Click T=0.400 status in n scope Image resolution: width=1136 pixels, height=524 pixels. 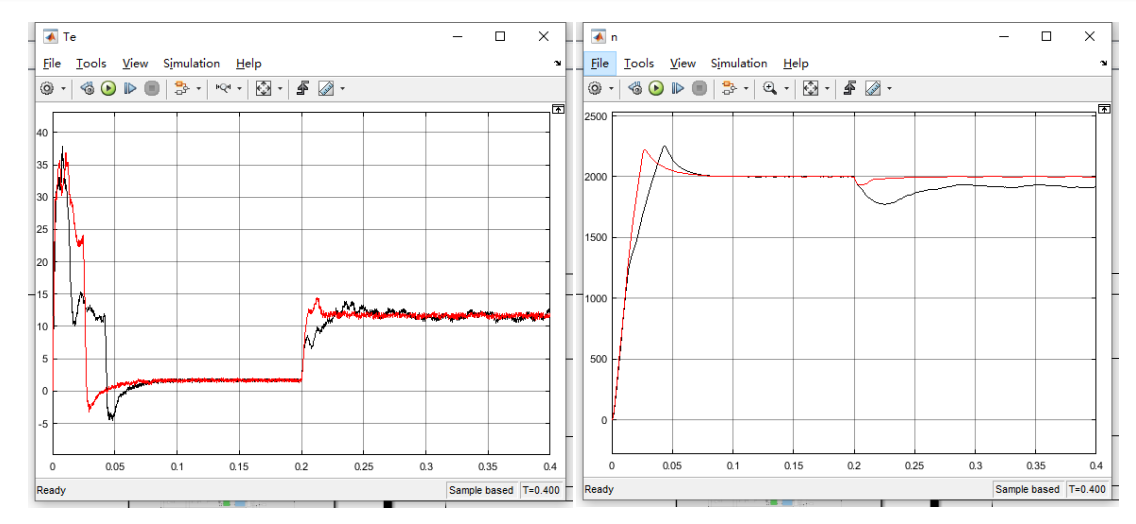1088,491
